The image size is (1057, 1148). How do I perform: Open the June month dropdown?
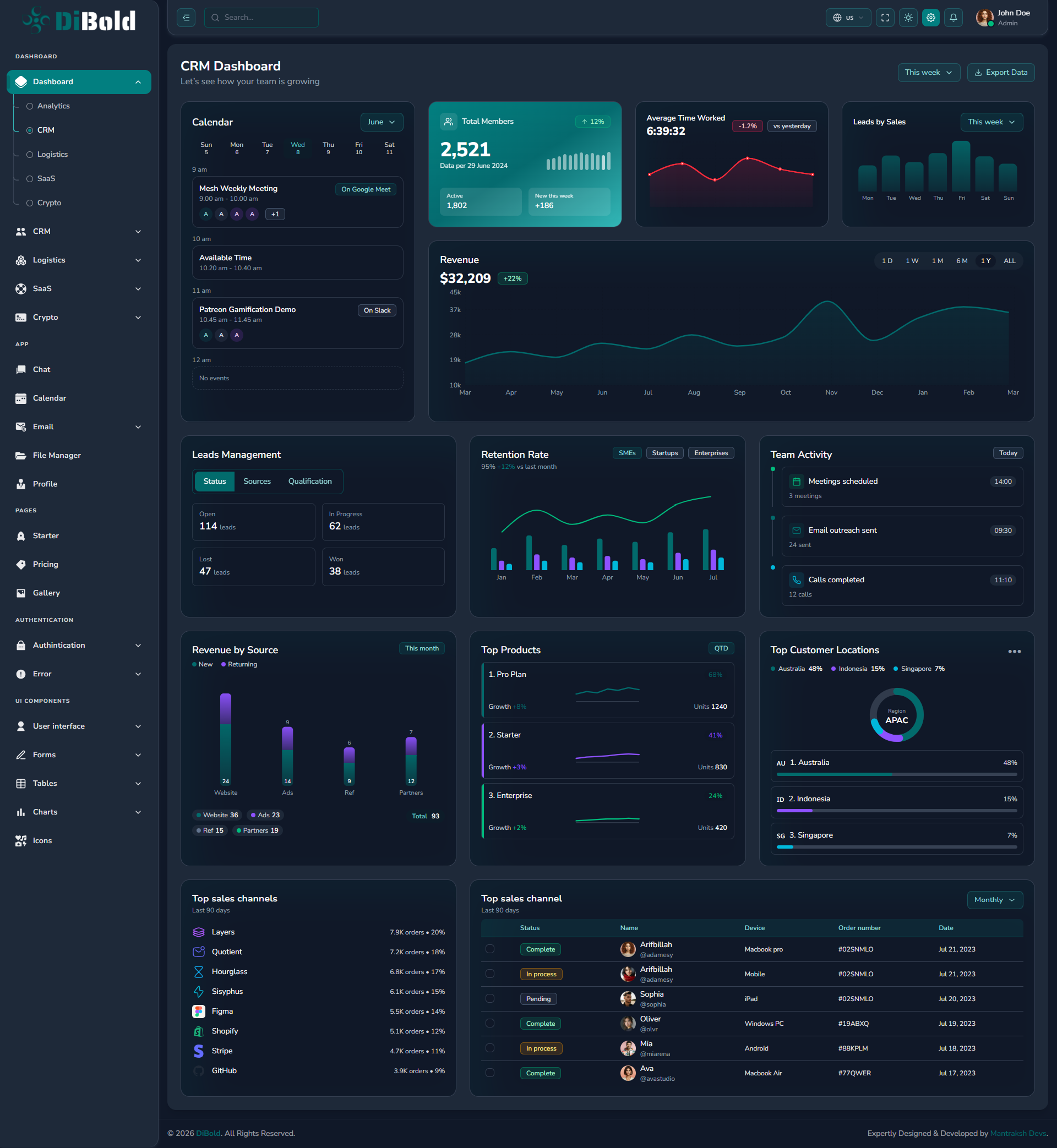point(382,122)
